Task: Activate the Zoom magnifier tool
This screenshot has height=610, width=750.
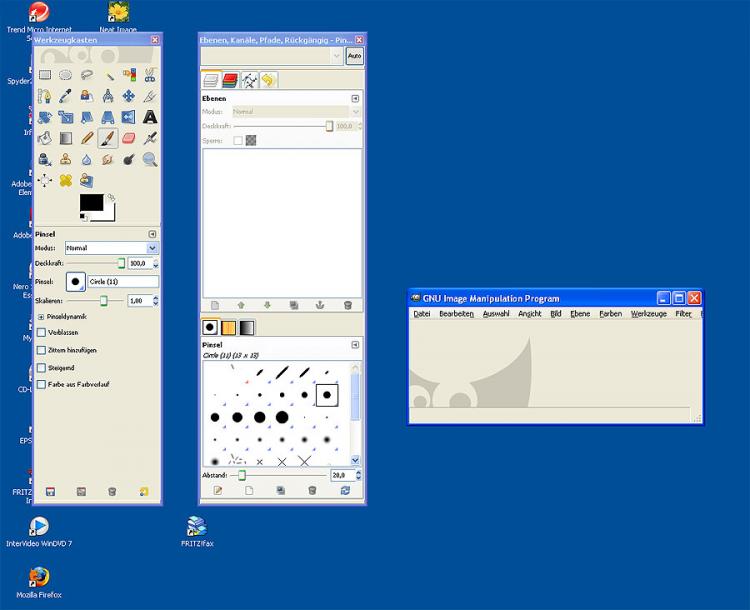Action: (150, 159)
